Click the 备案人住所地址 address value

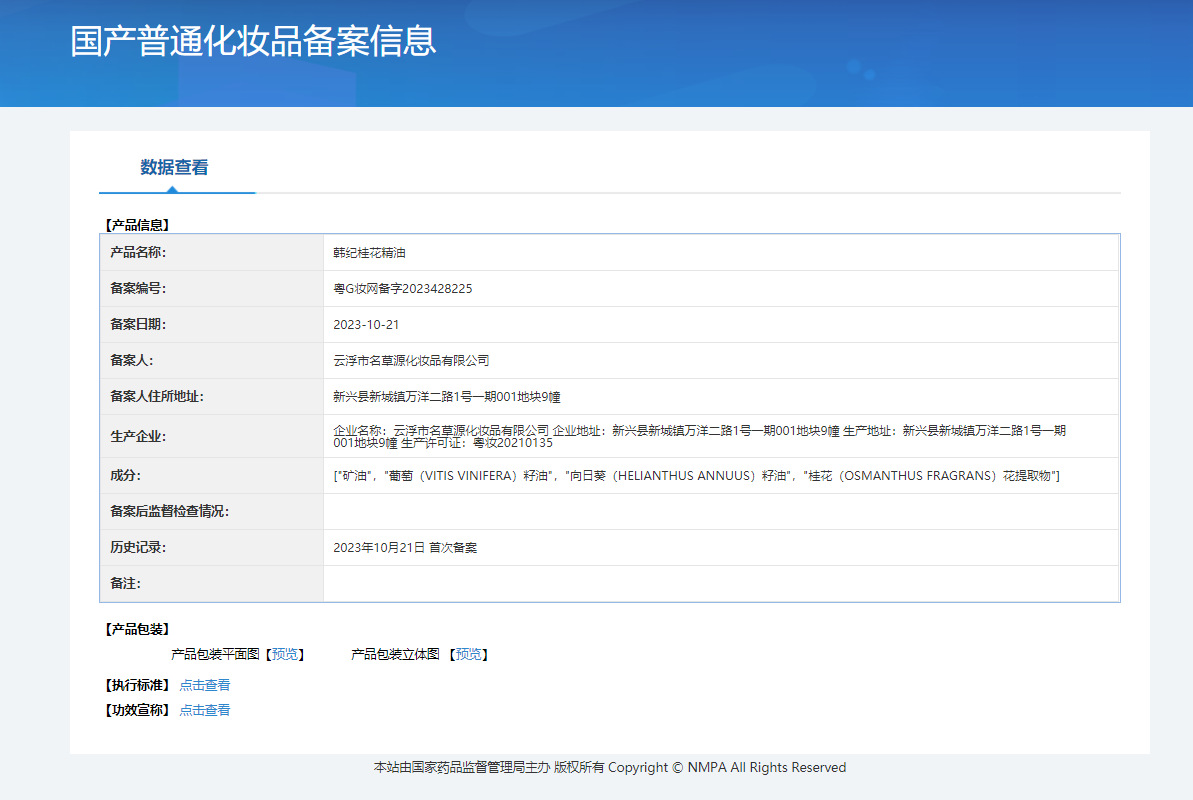click(x=453, y=397)
